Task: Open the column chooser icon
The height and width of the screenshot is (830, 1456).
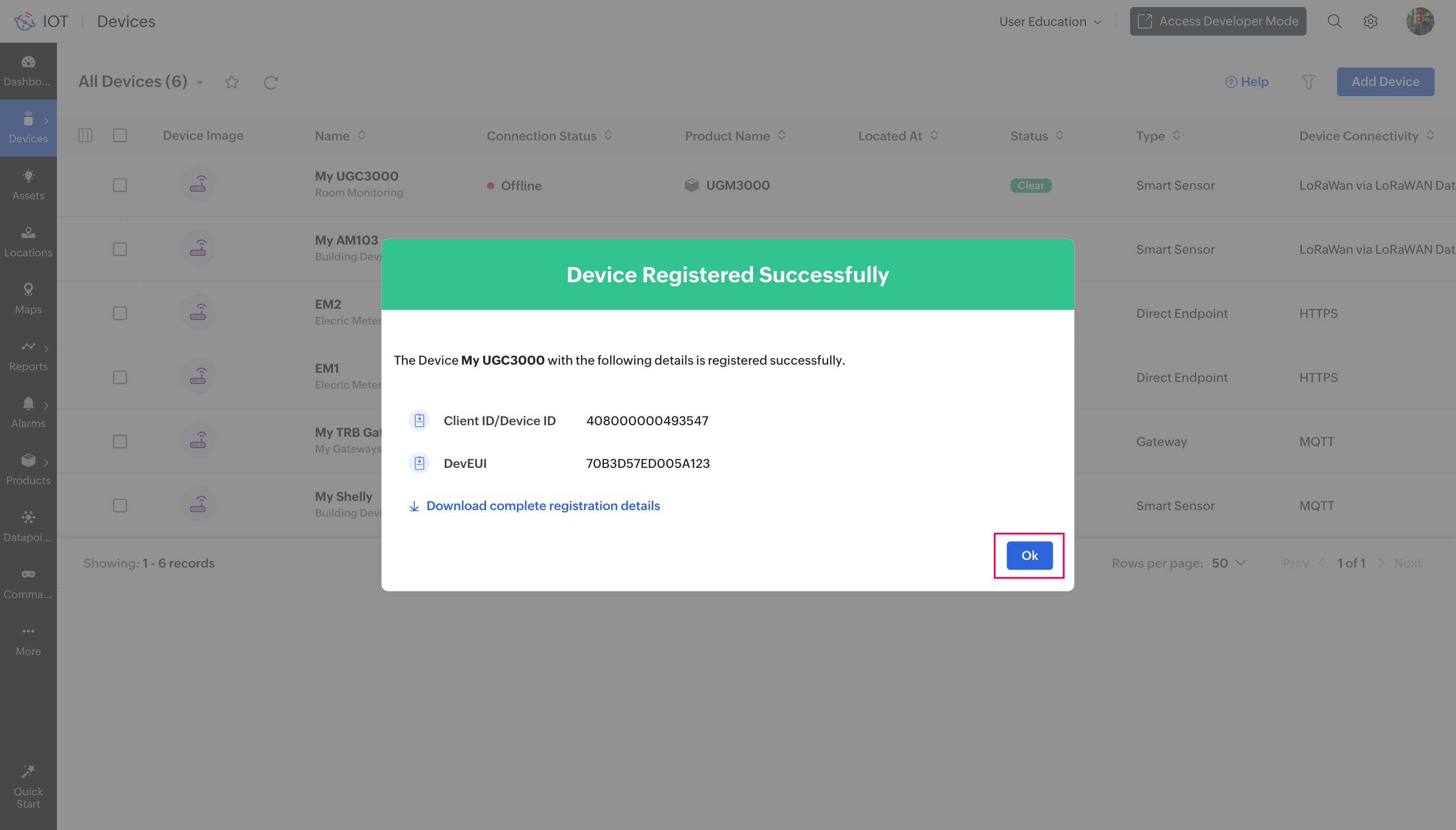Action: (x=85, y=136)
